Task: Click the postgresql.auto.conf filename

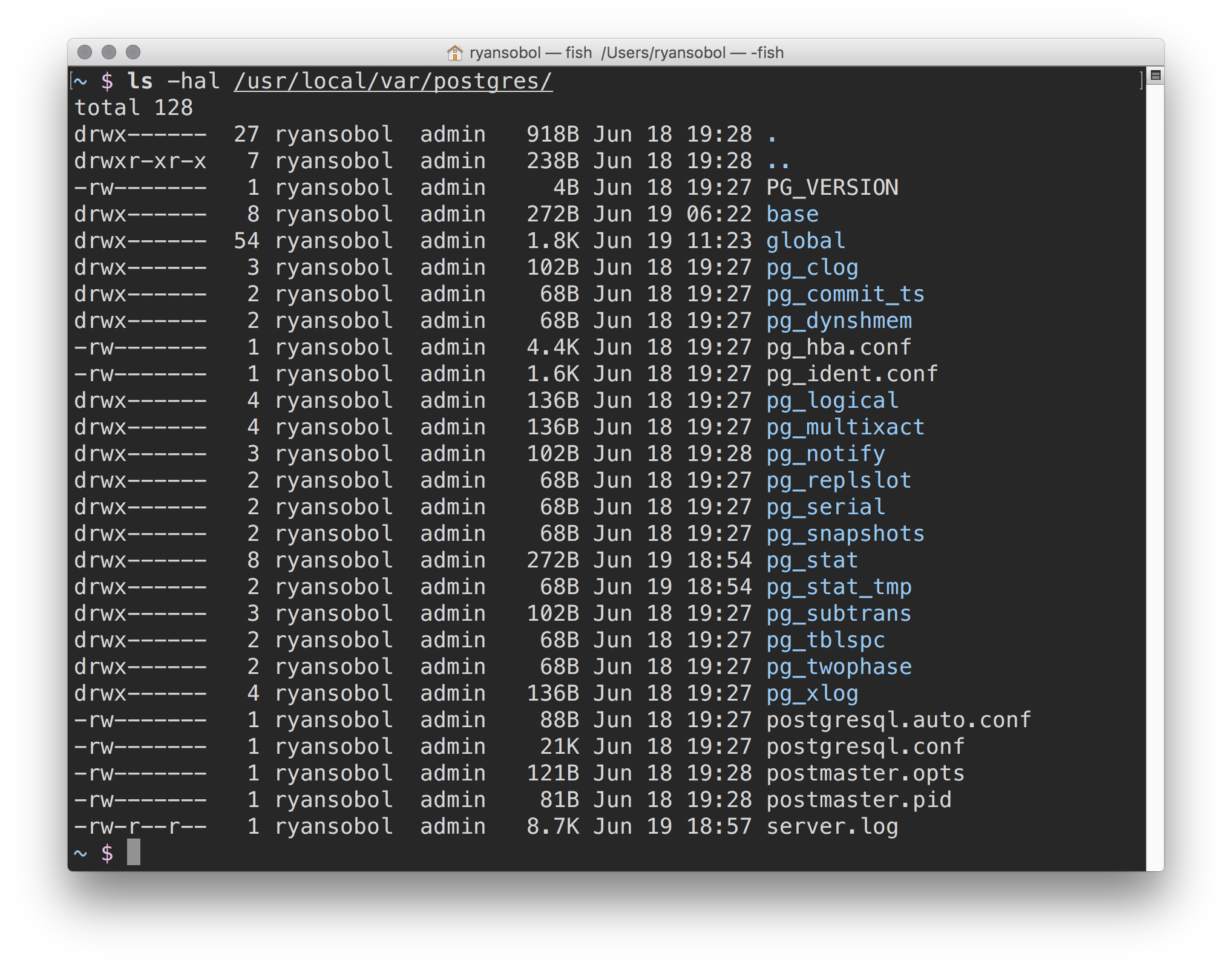Action: pos(898,720)
